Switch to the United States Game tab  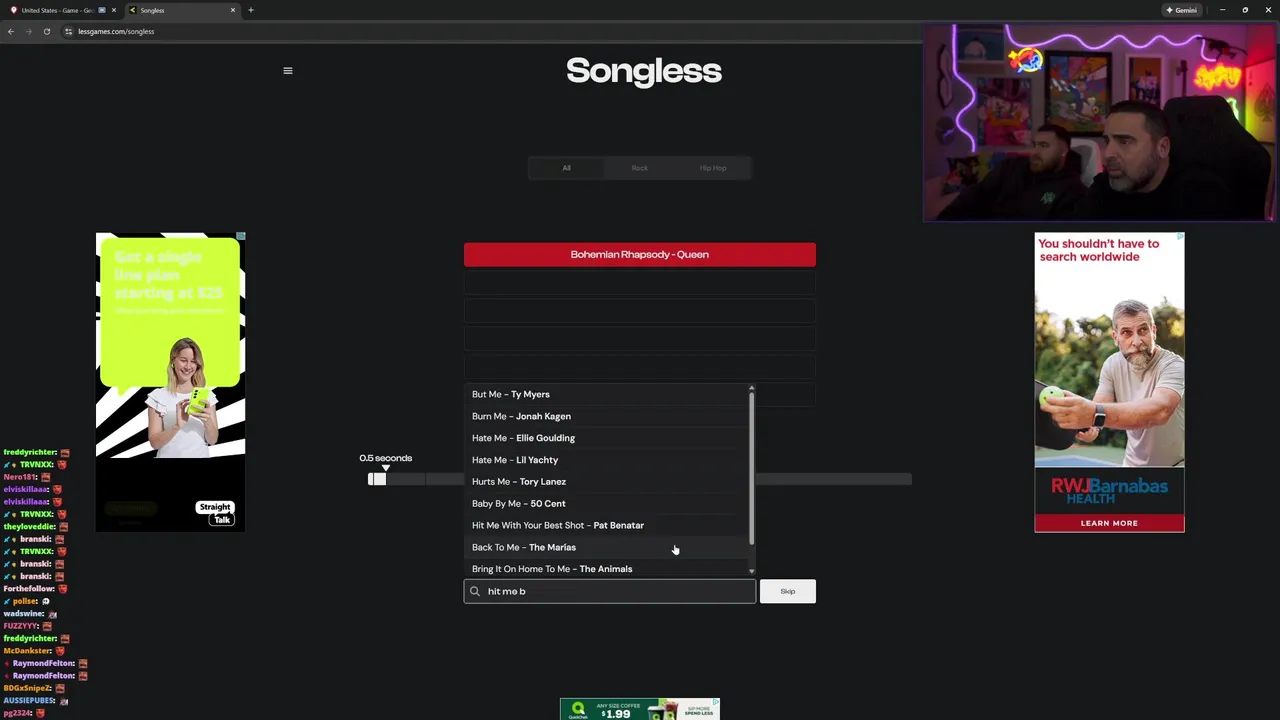pyautogui.click(x=57, y=10)
